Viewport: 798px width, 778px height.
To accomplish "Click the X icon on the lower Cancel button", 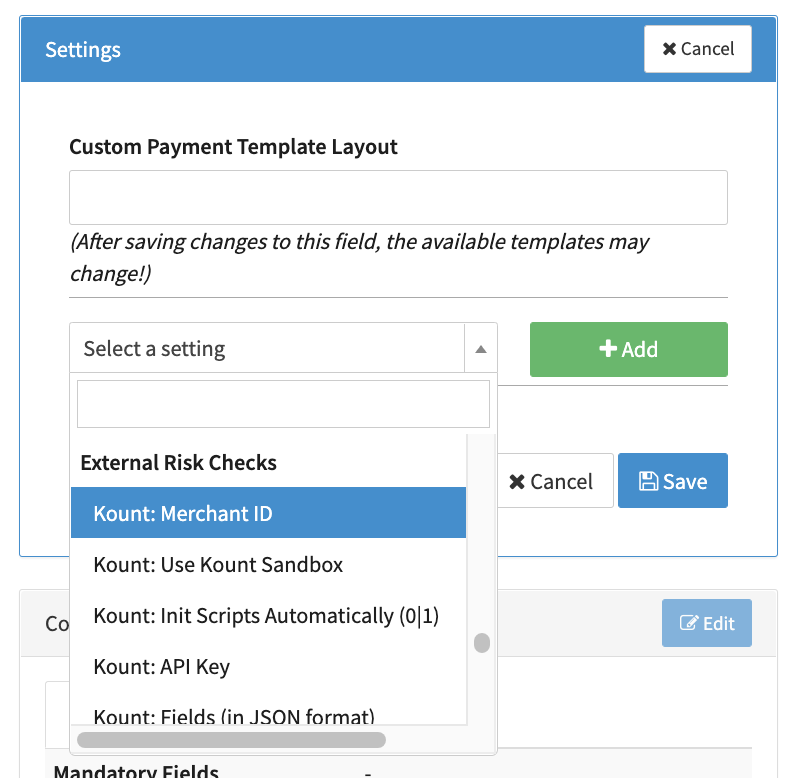I will click(x=517, y=482).
